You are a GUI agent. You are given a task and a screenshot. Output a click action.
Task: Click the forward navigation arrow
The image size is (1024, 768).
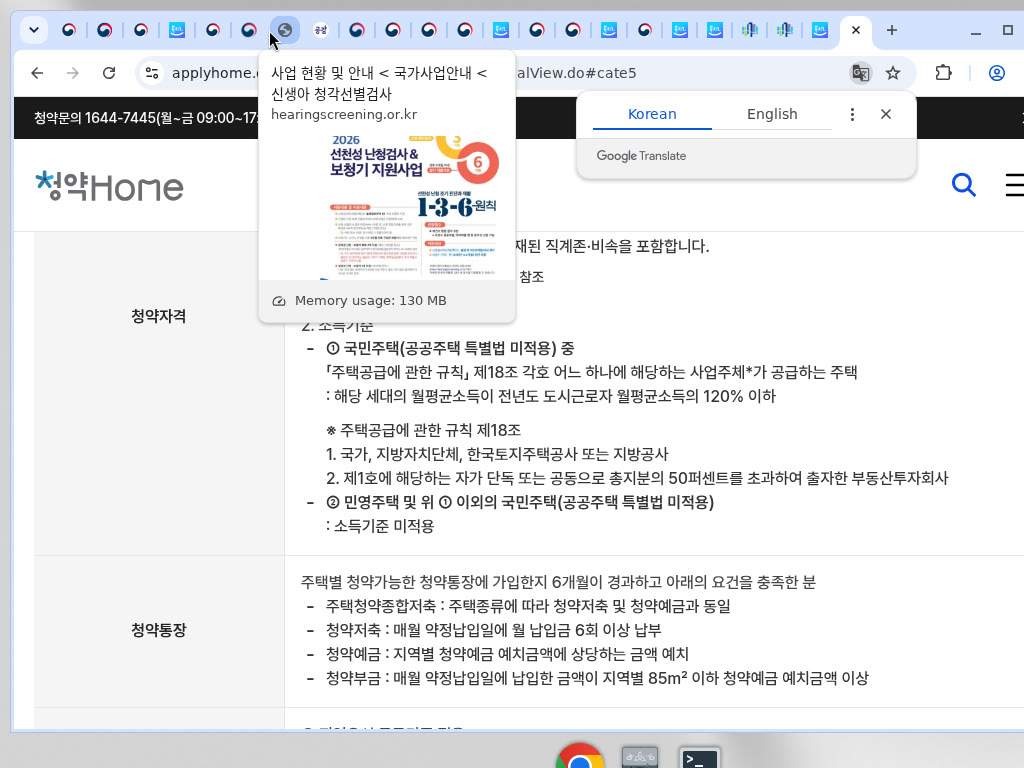[73, 73]
